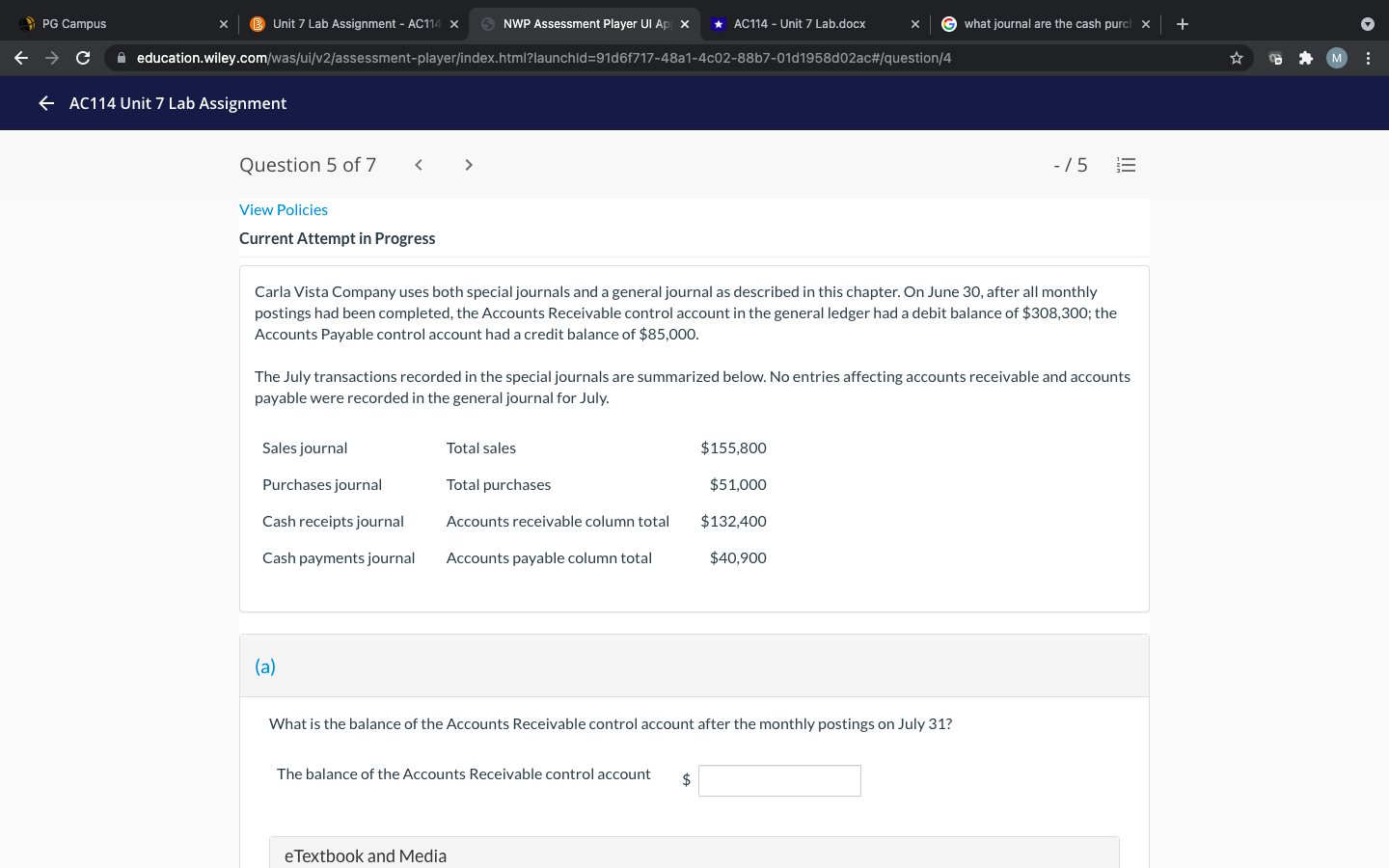
Task: Click the Grammarly extension icon
Action: click(x=1275, y=58)
